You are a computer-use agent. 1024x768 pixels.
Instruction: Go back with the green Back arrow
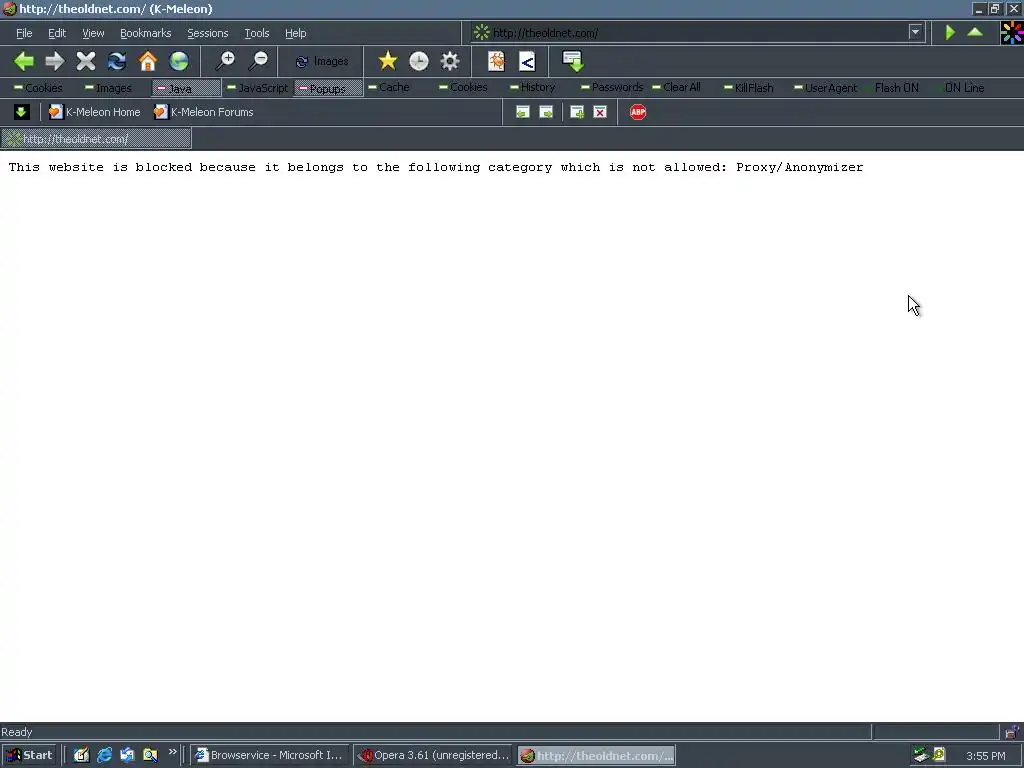tap(24, 61)
